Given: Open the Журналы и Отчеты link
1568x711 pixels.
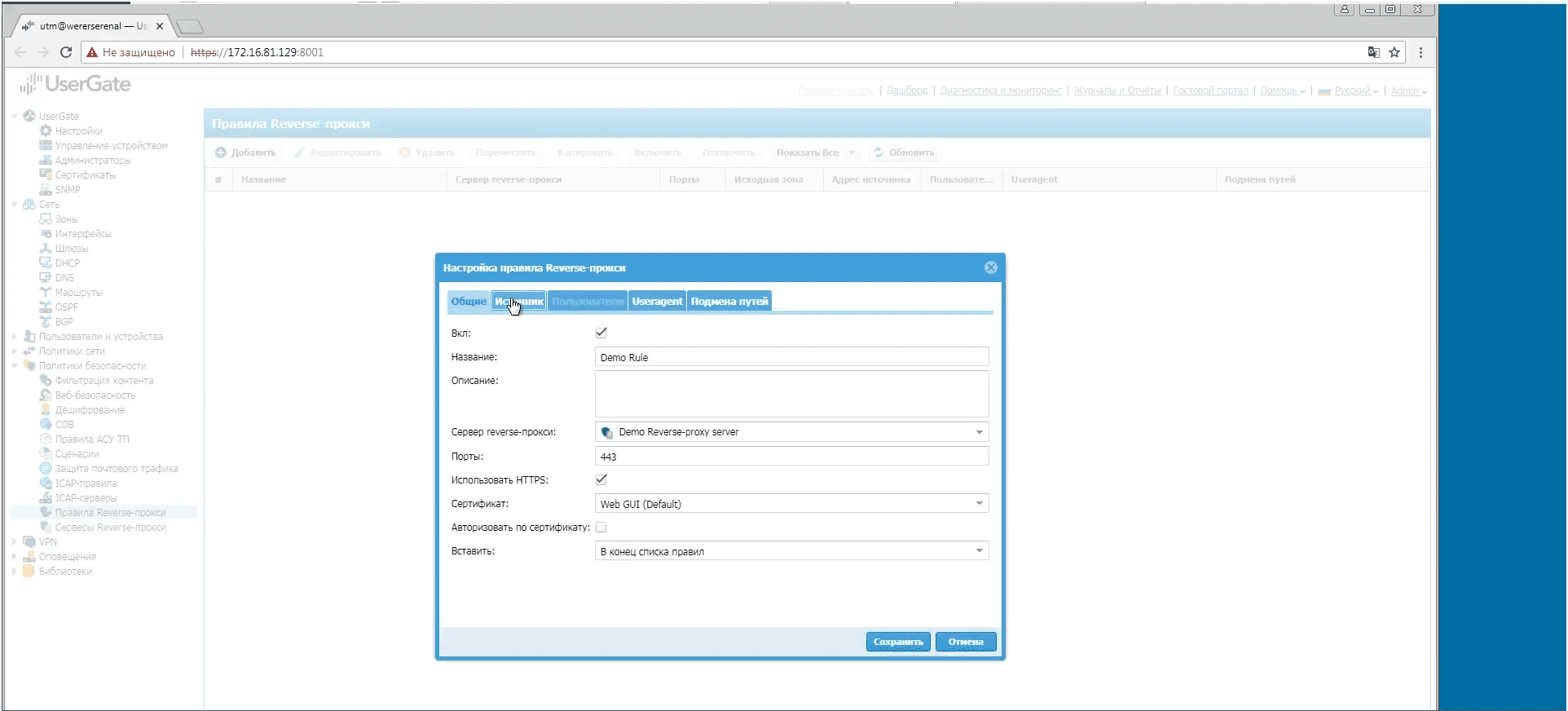Looking at the screenshot, I should click(x=1117, y=91).
